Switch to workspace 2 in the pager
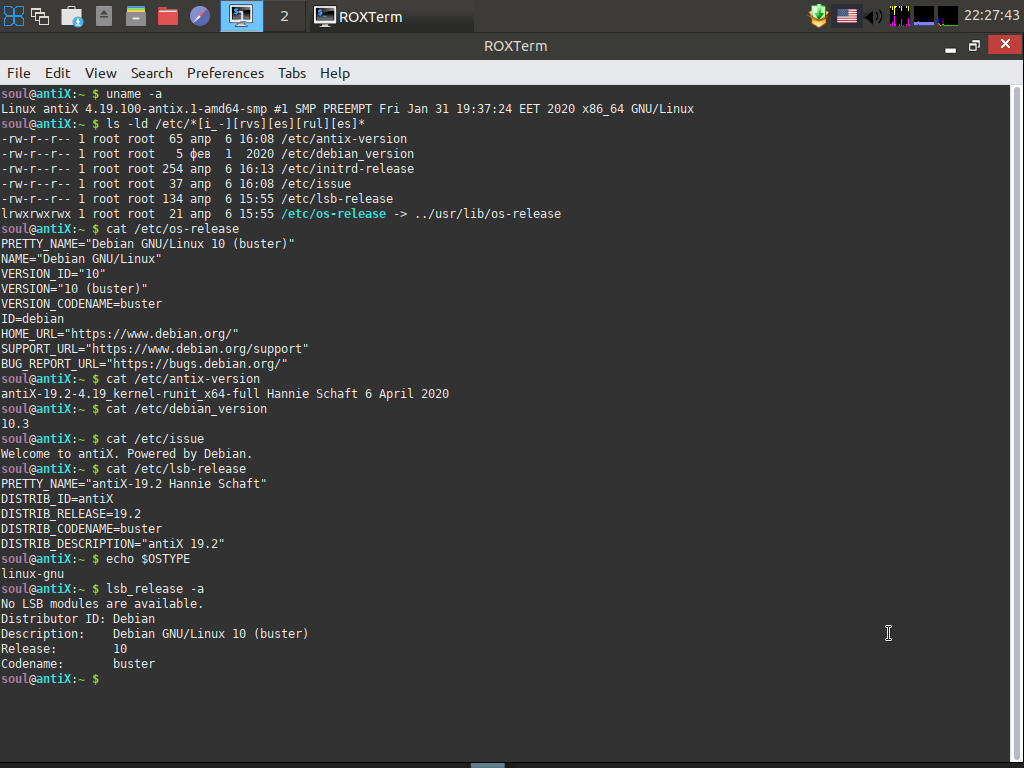Screen dimensions: 1024x768 [x=284, y=16]
